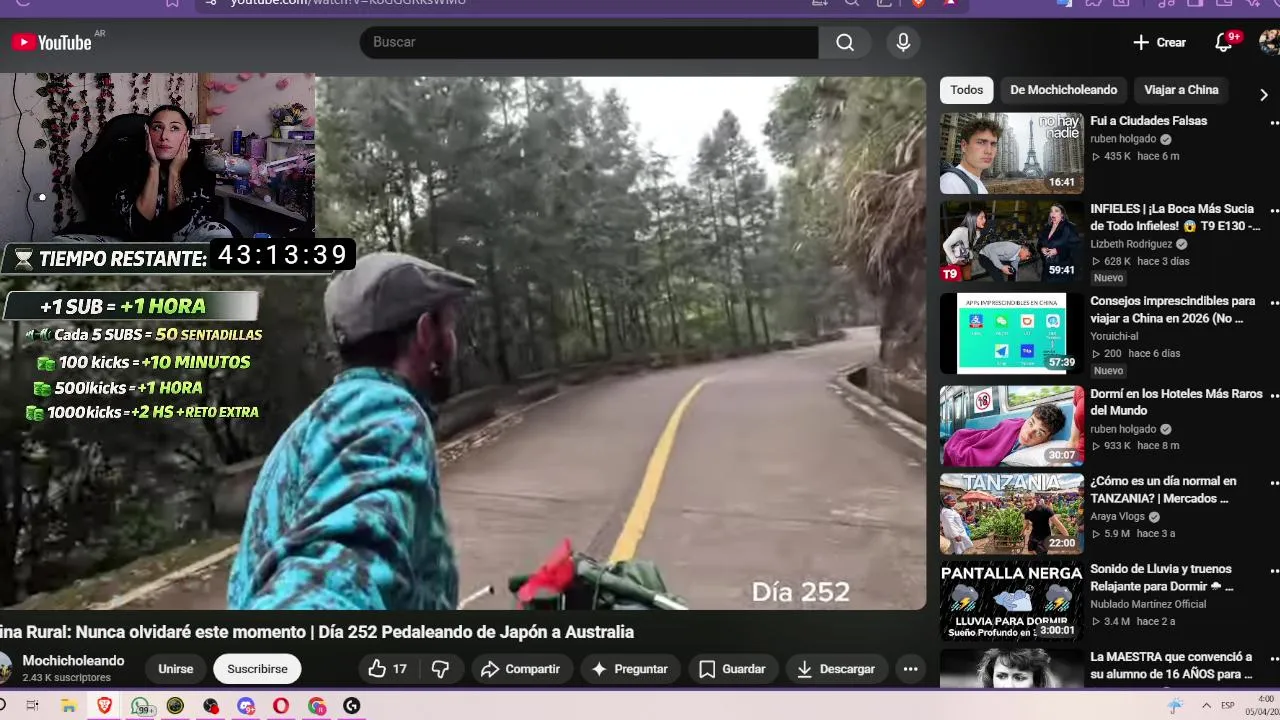Screen dimensions: 1280x720
Task: Open the three-dot more actions menu
Action: point(910,669)
